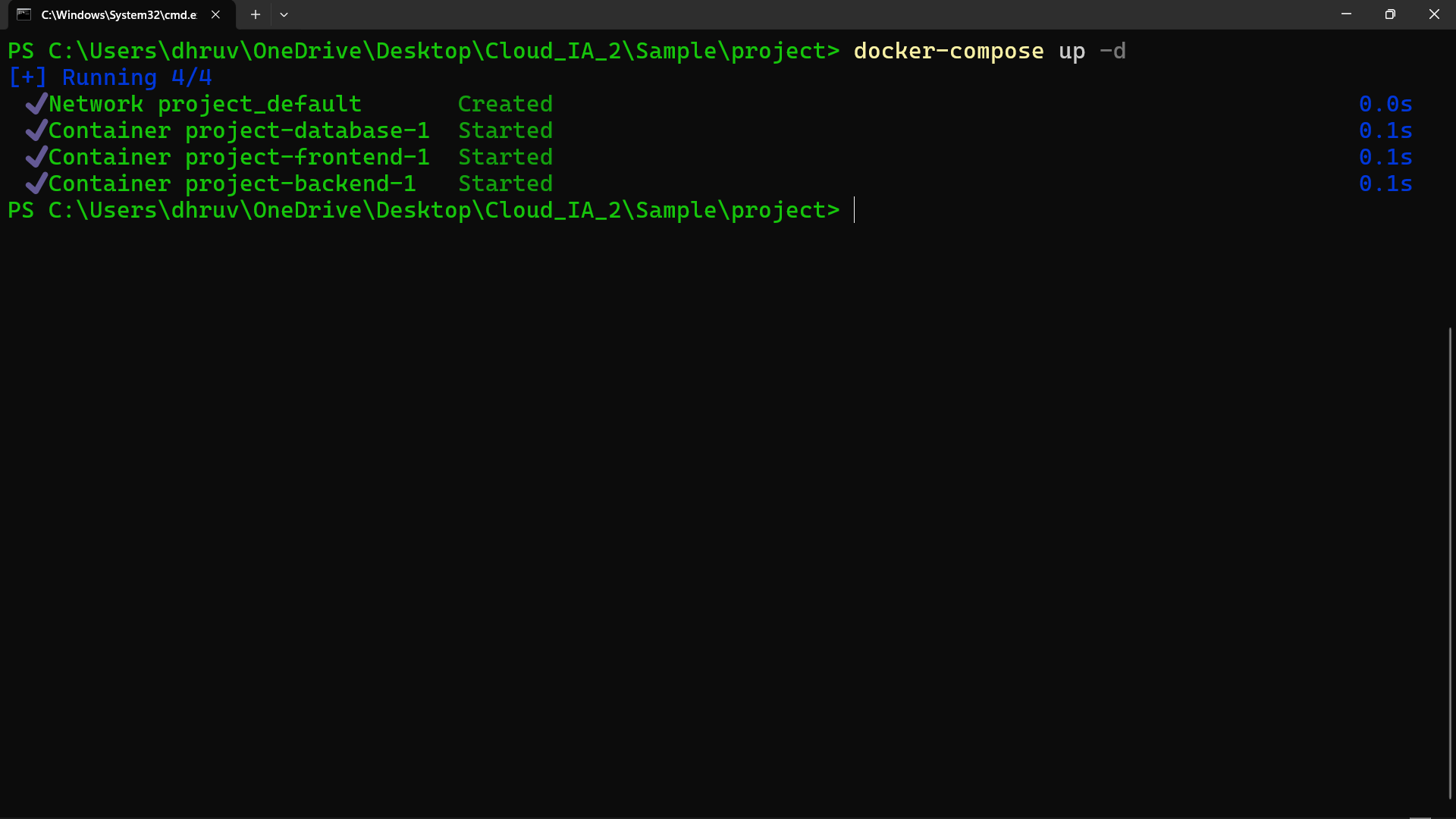Restore down the terminal window
Image resolution: width=1456 pixels, height=819 pixels.
pyautogui.click(x=1390, y=14)
